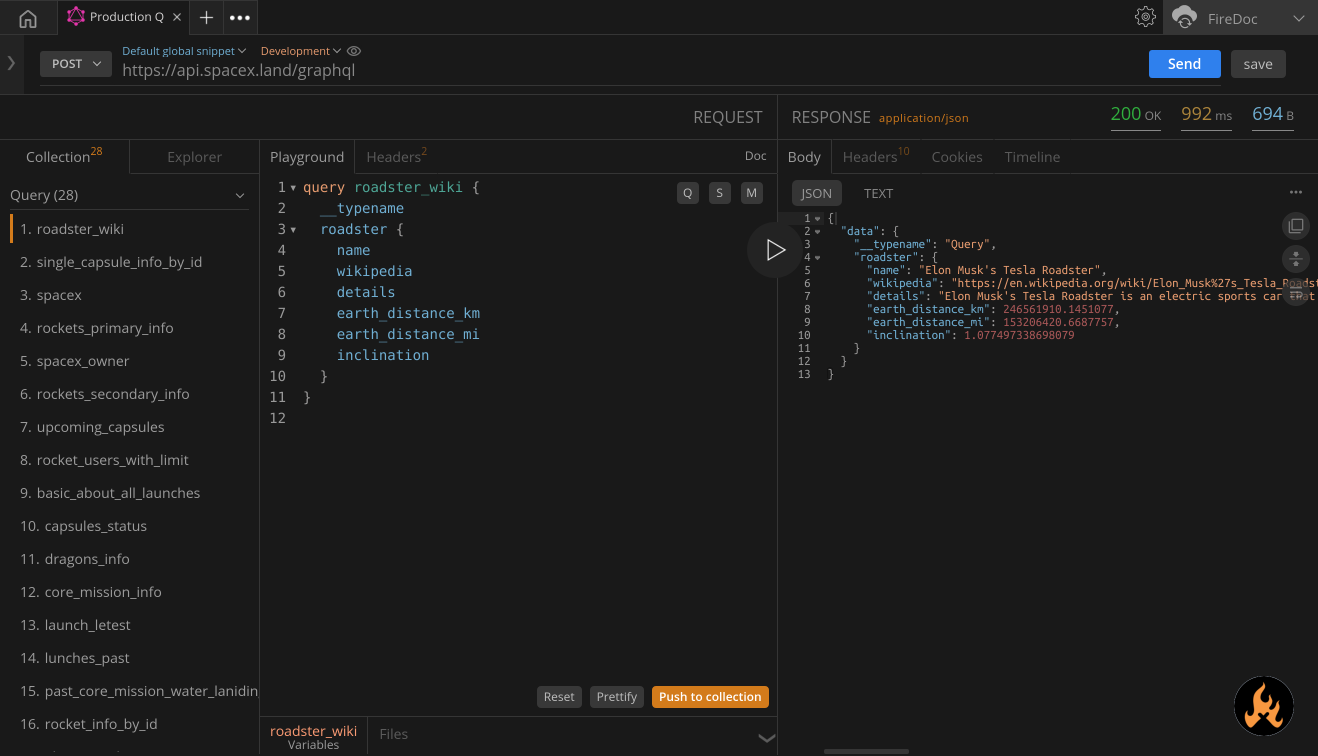
Task: Select the Playground tab
Action: 307,156
